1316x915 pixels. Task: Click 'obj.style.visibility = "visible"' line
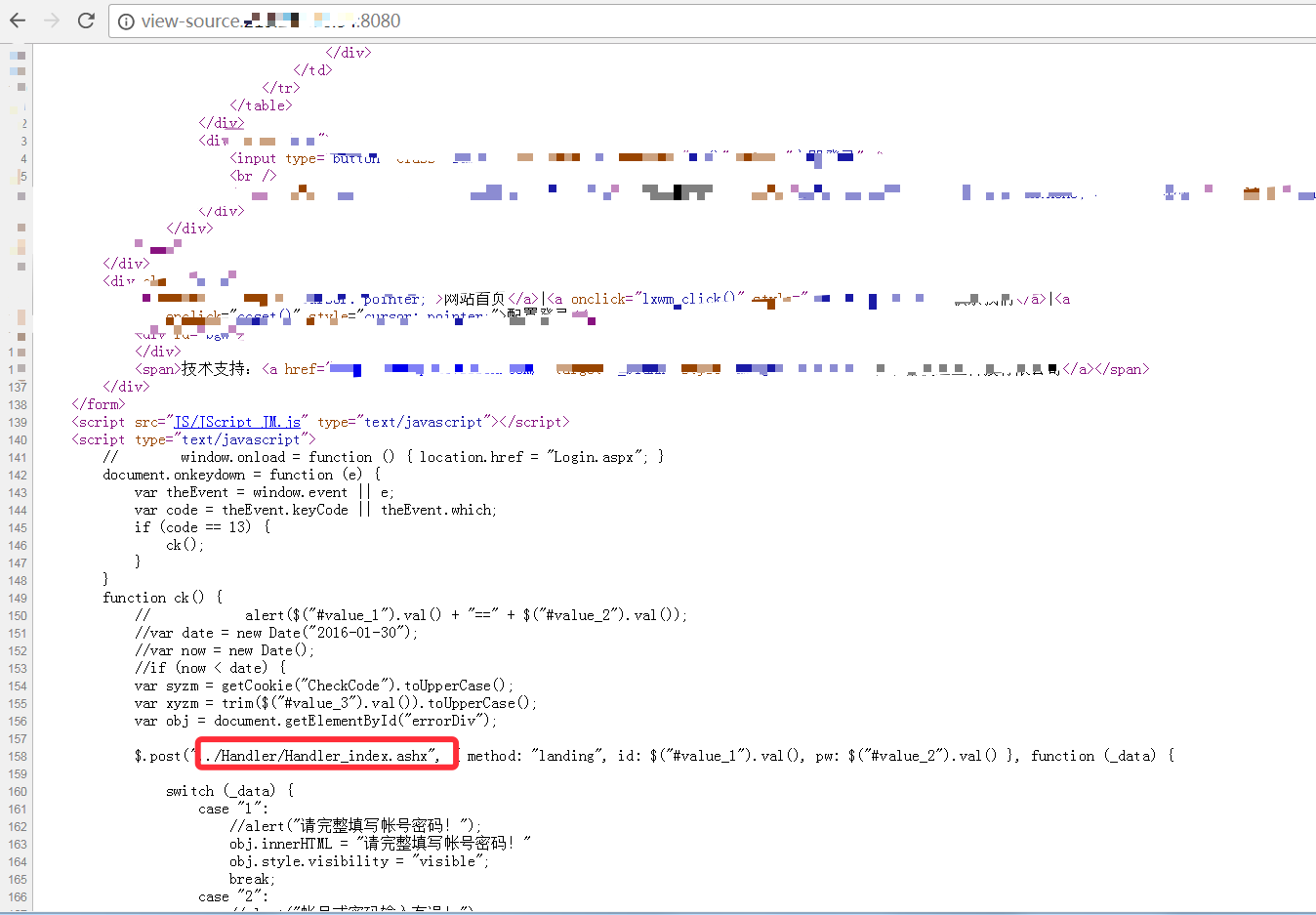point(359,861)
